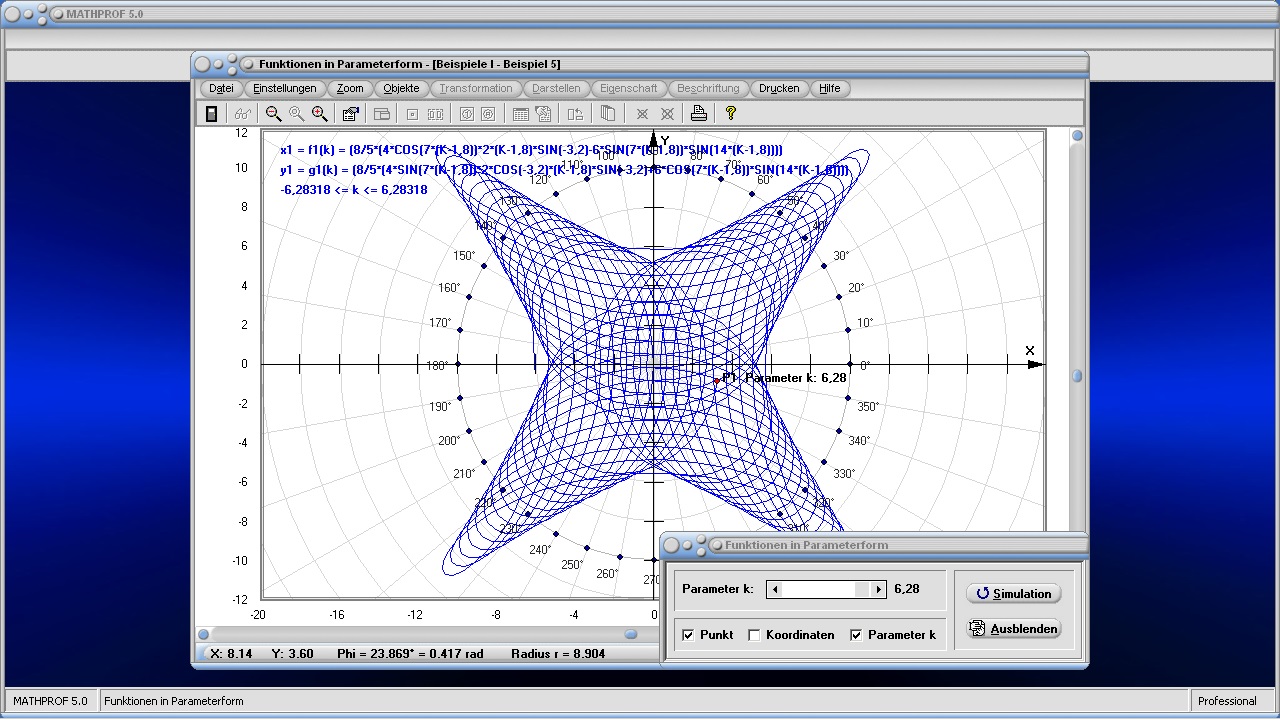This screenshot has width=1280, height=720.
Task: Click the zoom out magnifier icon
Action: pos(273,114)
